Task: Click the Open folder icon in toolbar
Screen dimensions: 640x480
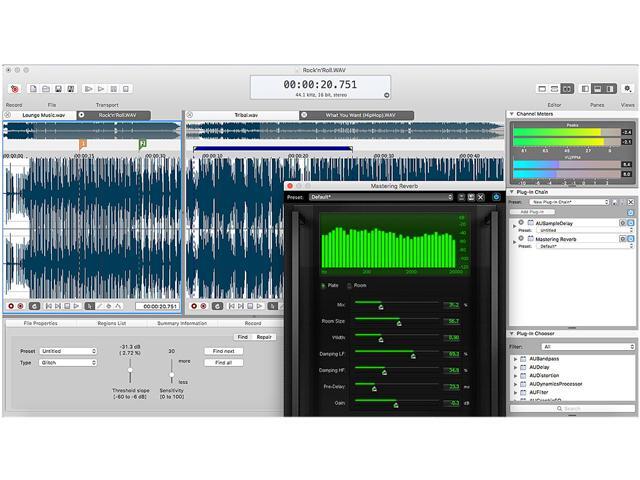Action: (x=45, y=89)
